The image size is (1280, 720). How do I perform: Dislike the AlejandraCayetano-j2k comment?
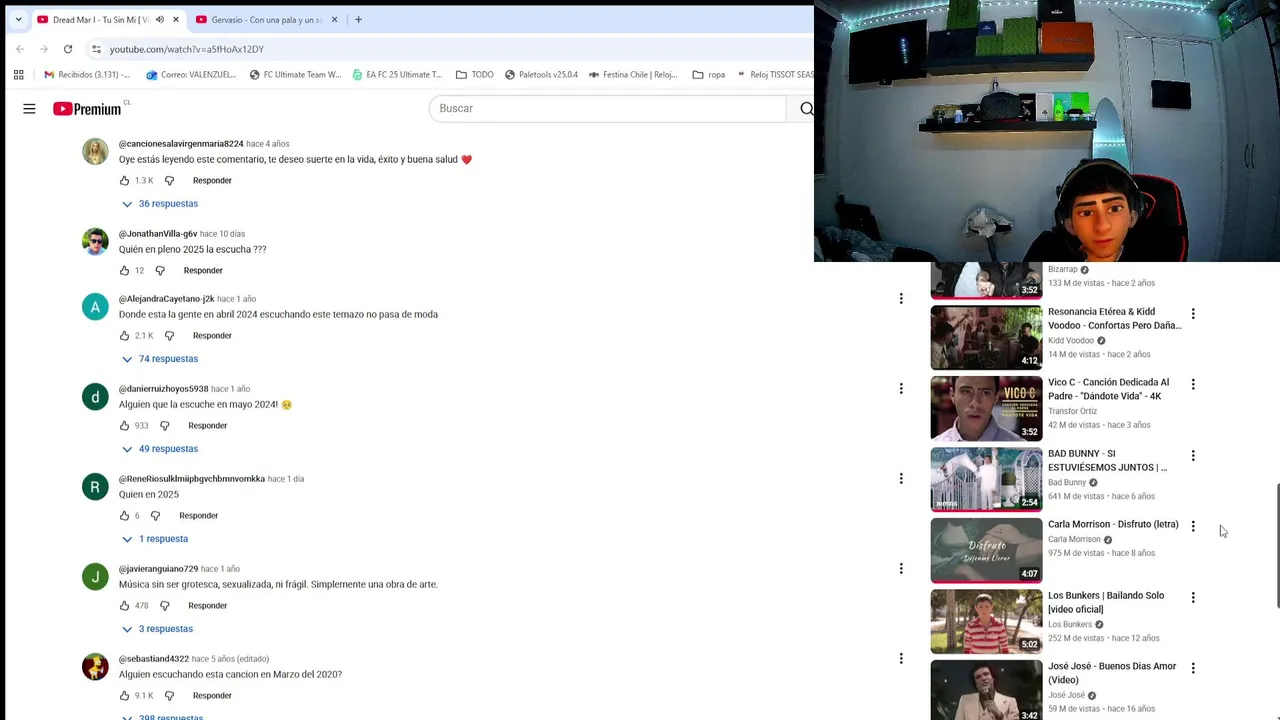(x=169, y=336)
